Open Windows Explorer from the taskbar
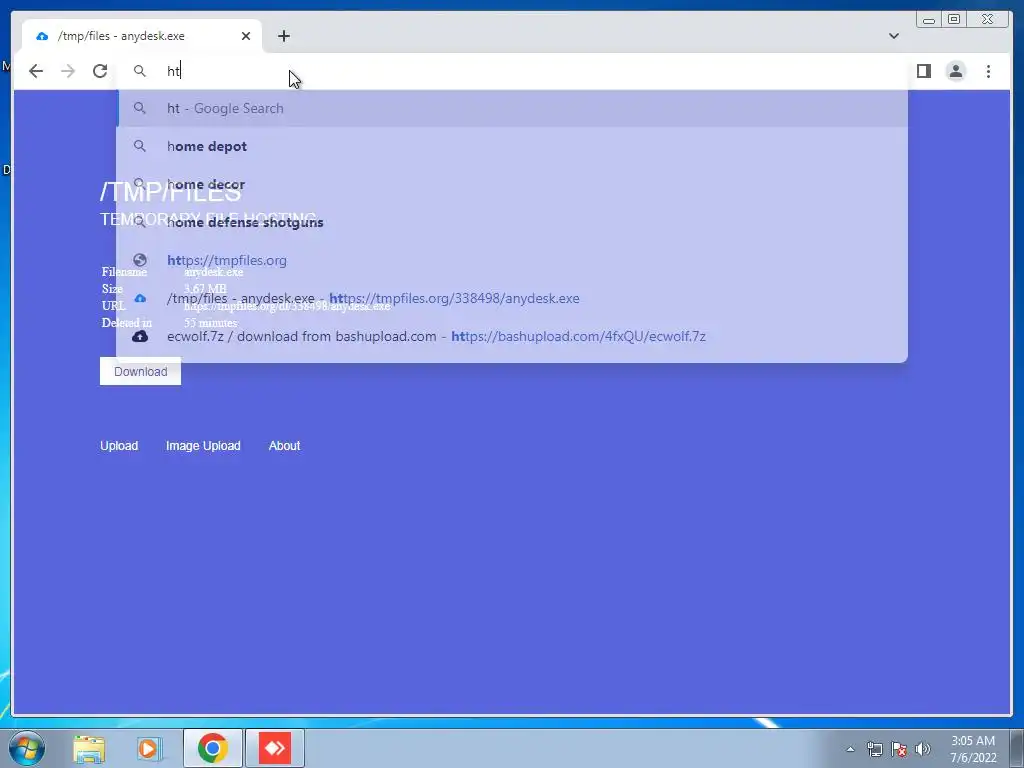This screenshot has width=1024, height=768. [89, 748]
